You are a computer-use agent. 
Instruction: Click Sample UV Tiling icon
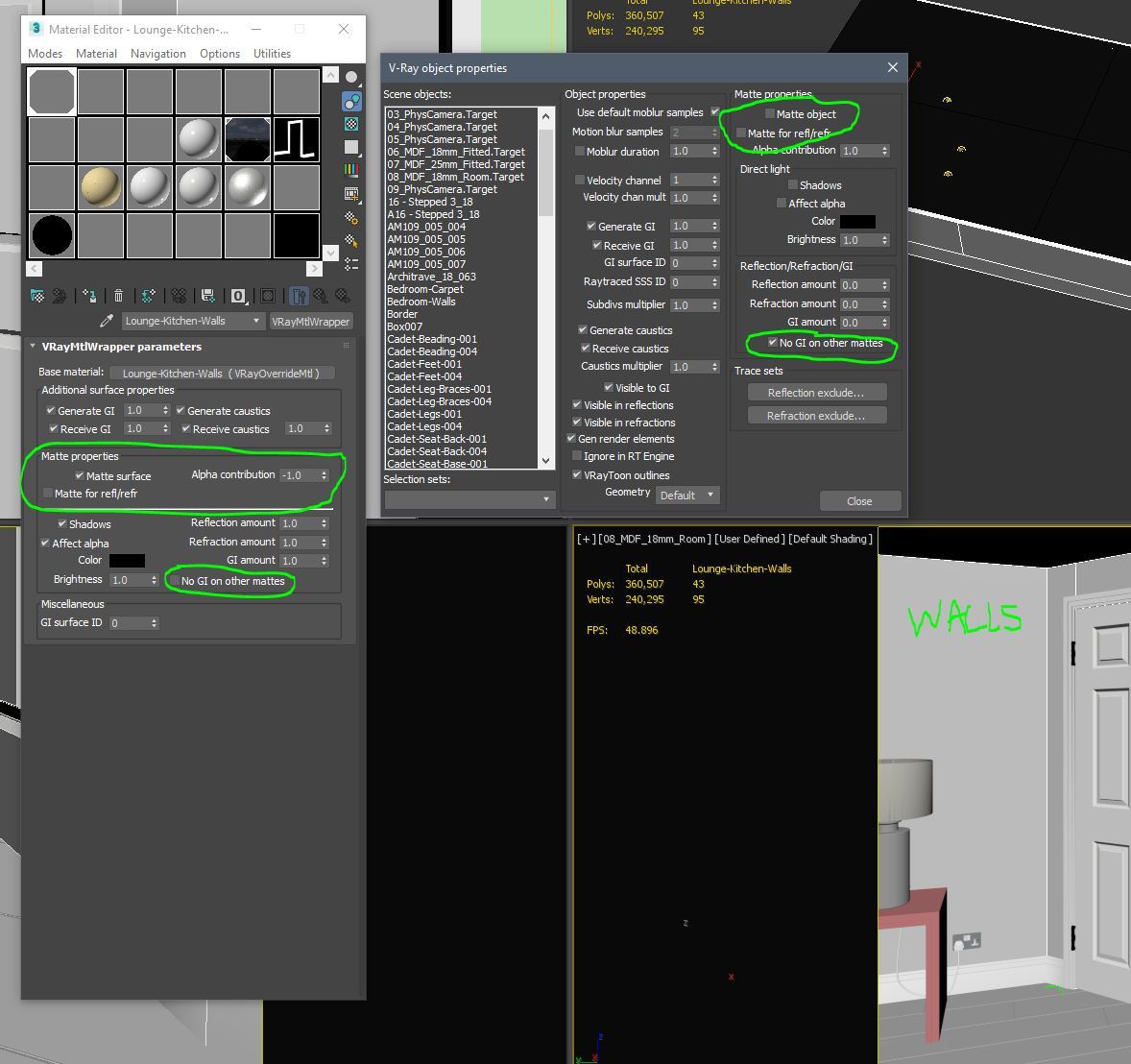tap(351, 147)
